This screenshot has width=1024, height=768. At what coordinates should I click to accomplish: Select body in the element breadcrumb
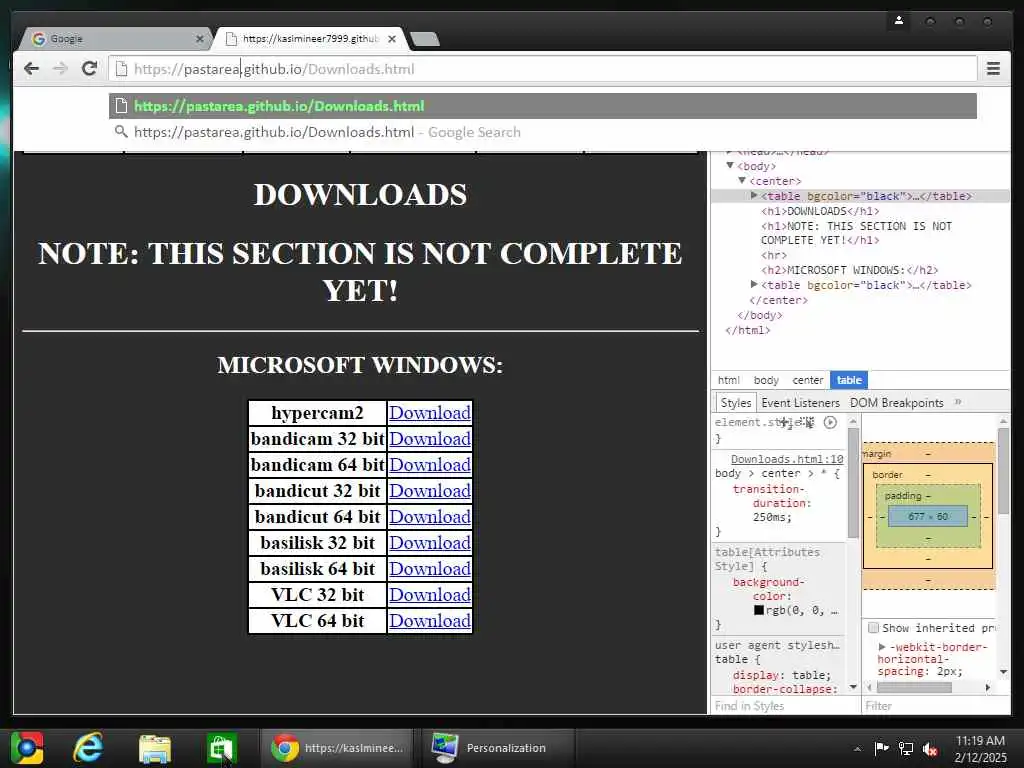766,380
